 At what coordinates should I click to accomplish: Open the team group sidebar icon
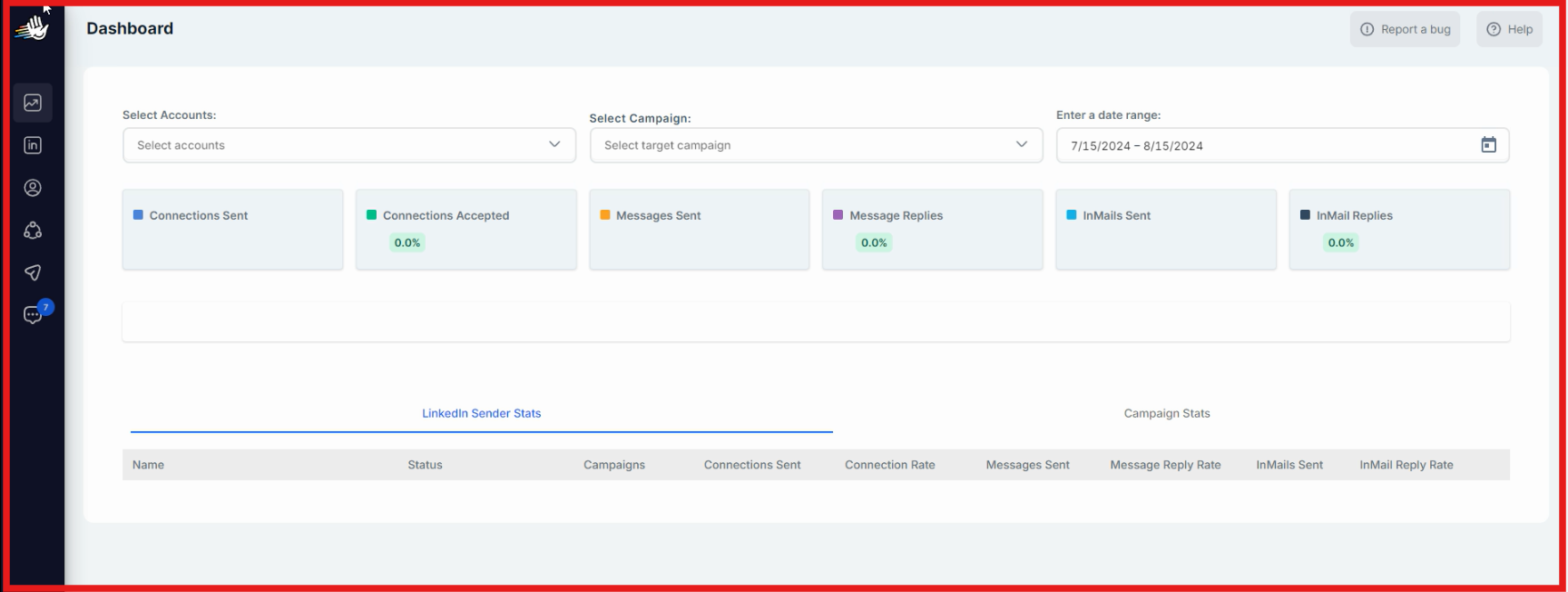(33, 231)
